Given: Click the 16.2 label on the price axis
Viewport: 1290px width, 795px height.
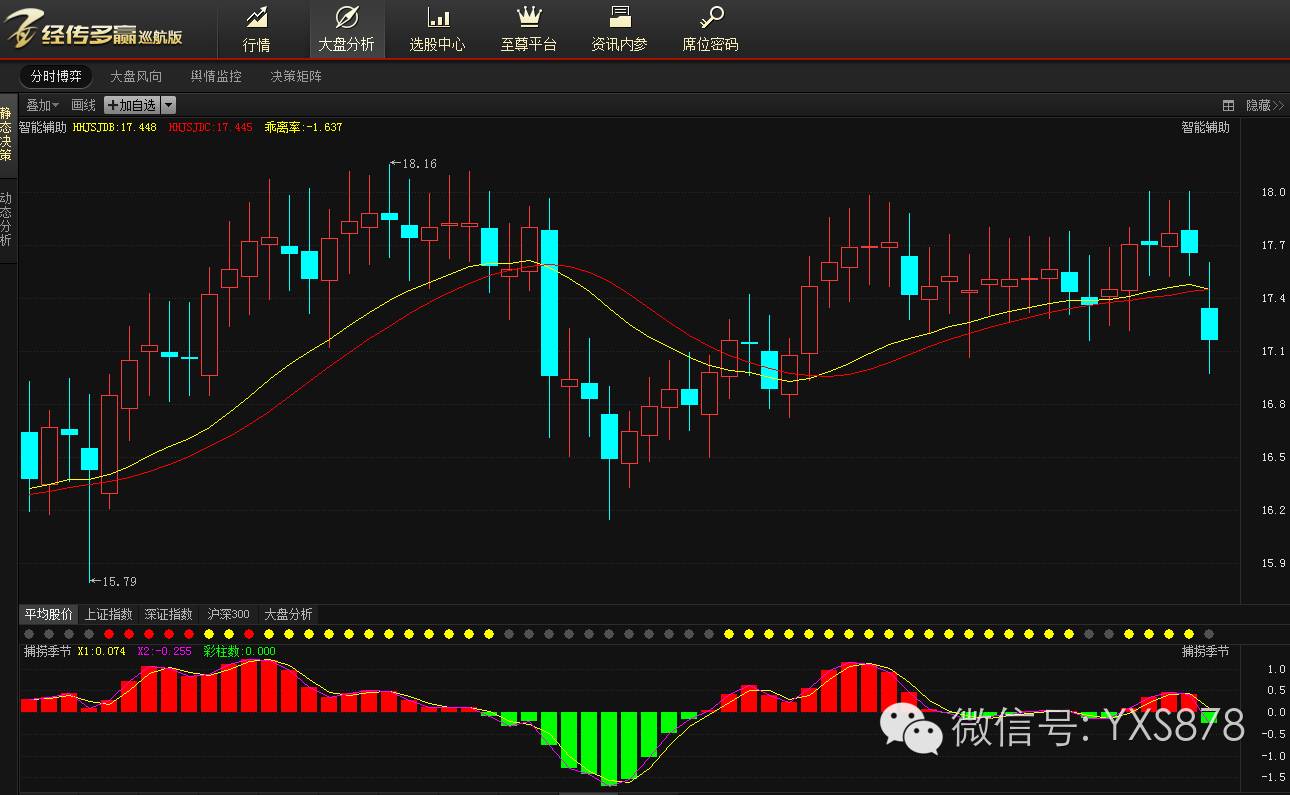Looking at the screenshot, I should point(1273,510).
